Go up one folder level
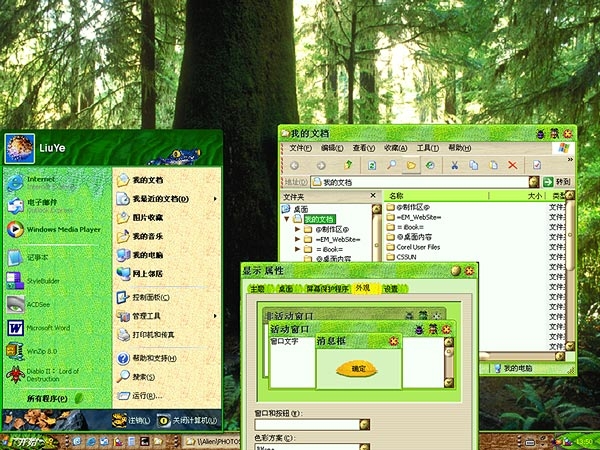 [x=348, y=165]
